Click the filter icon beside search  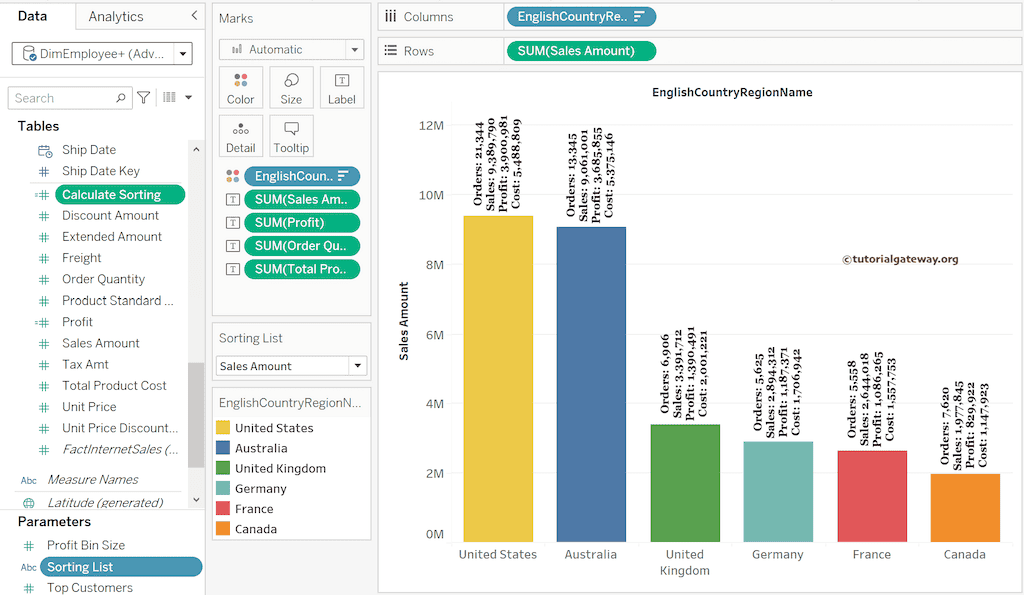(144, 98)
